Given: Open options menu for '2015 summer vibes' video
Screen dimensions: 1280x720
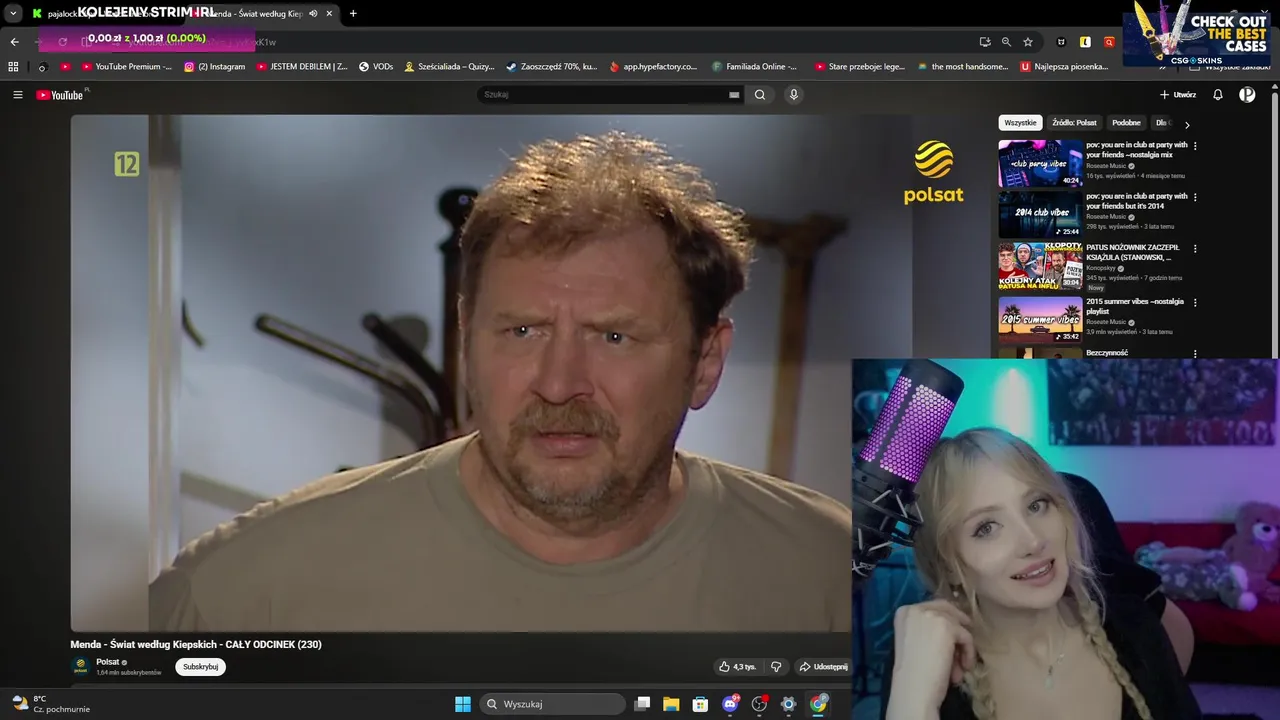Looking at the screenshot, I should (1195, 302).
